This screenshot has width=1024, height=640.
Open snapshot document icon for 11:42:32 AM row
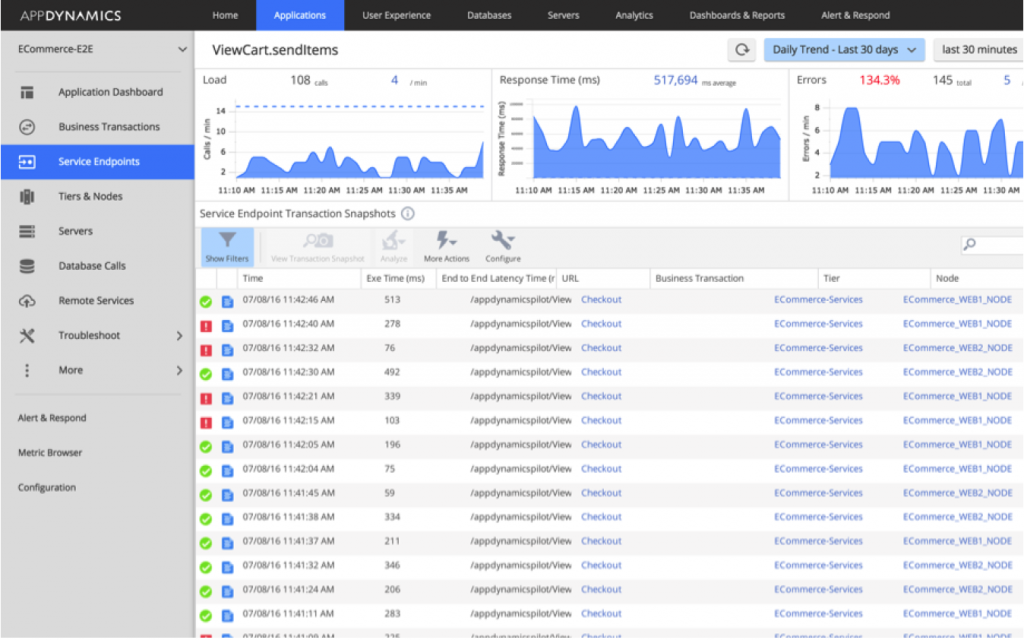pos(227,350)
